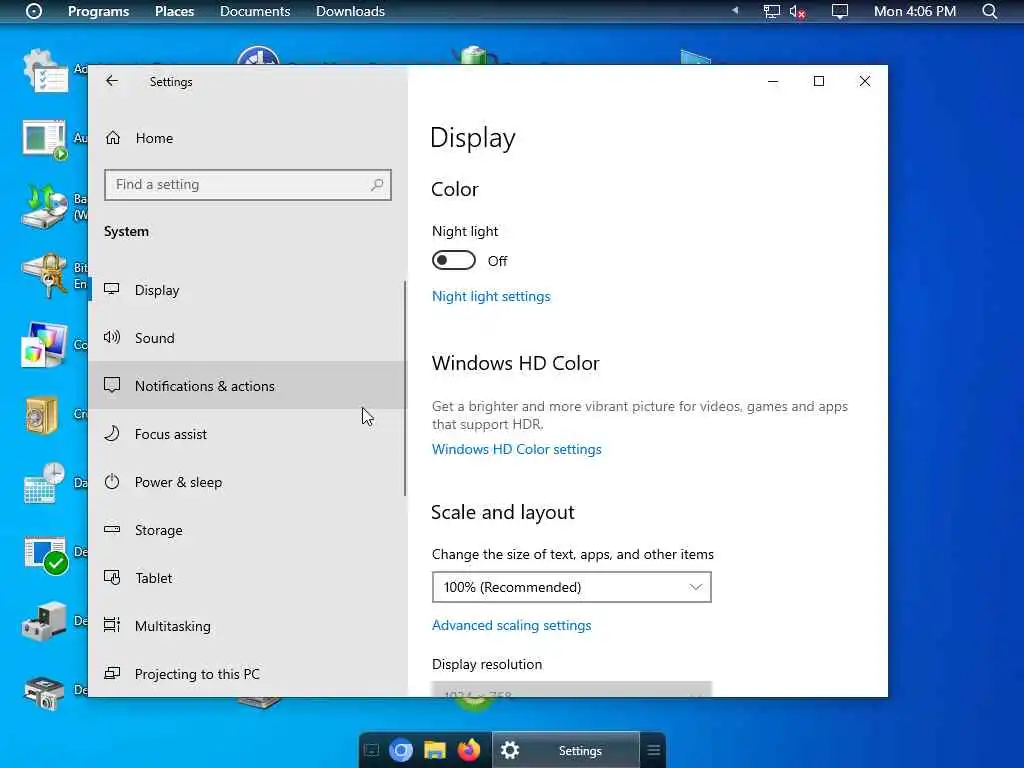Click the circular launcher icon on top panel
The image size is (1024, 768).
33,11
